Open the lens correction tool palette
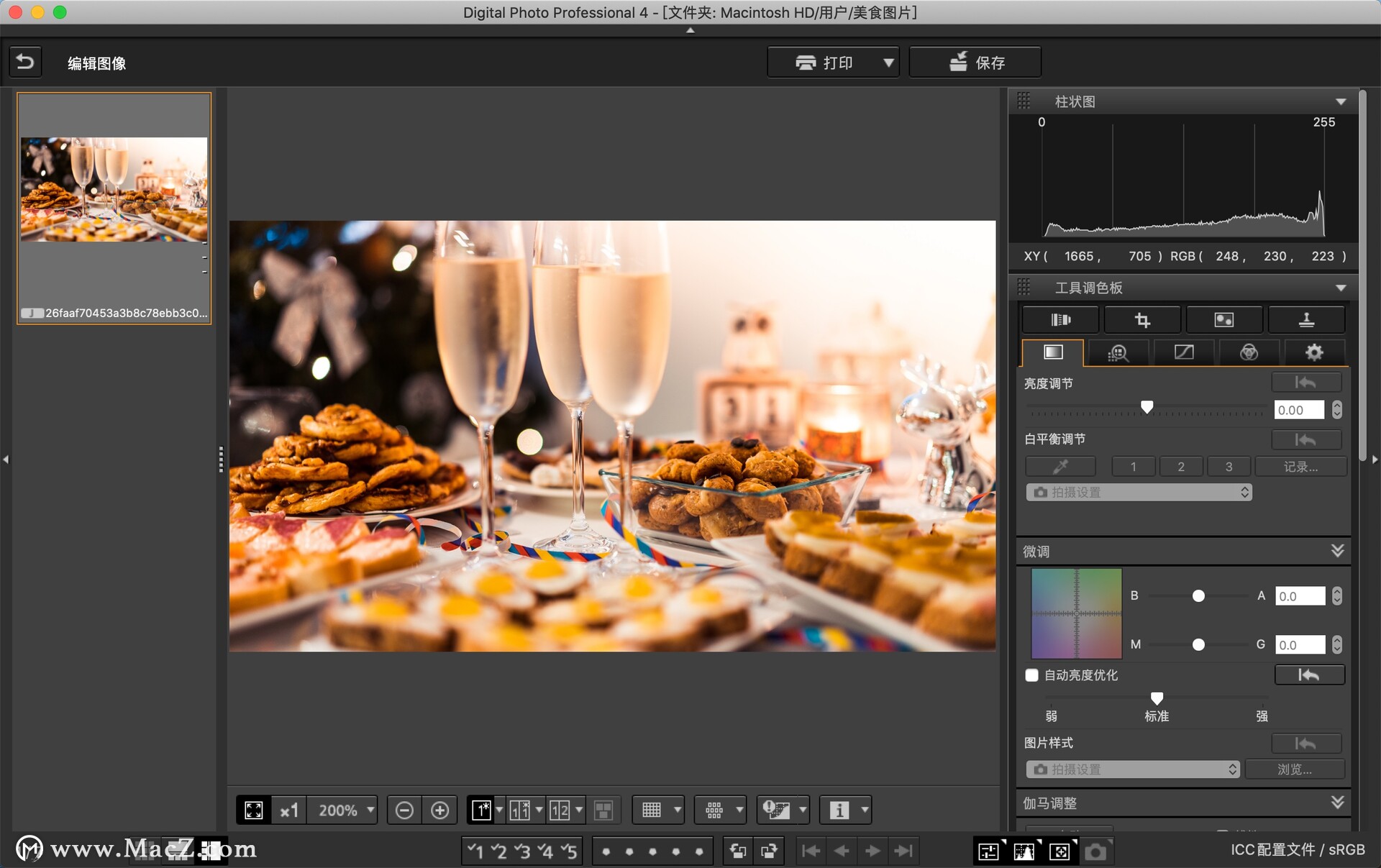 1060,319
